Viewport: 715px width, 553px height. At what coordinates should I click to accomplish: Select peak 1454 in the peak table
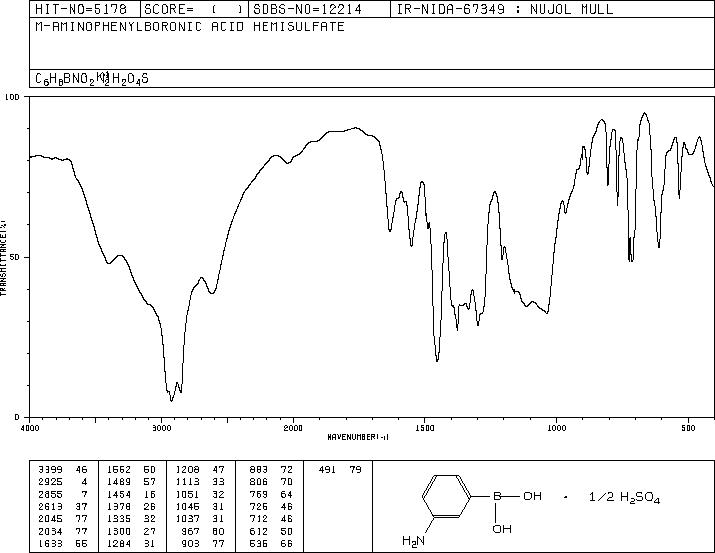point(119,495)
